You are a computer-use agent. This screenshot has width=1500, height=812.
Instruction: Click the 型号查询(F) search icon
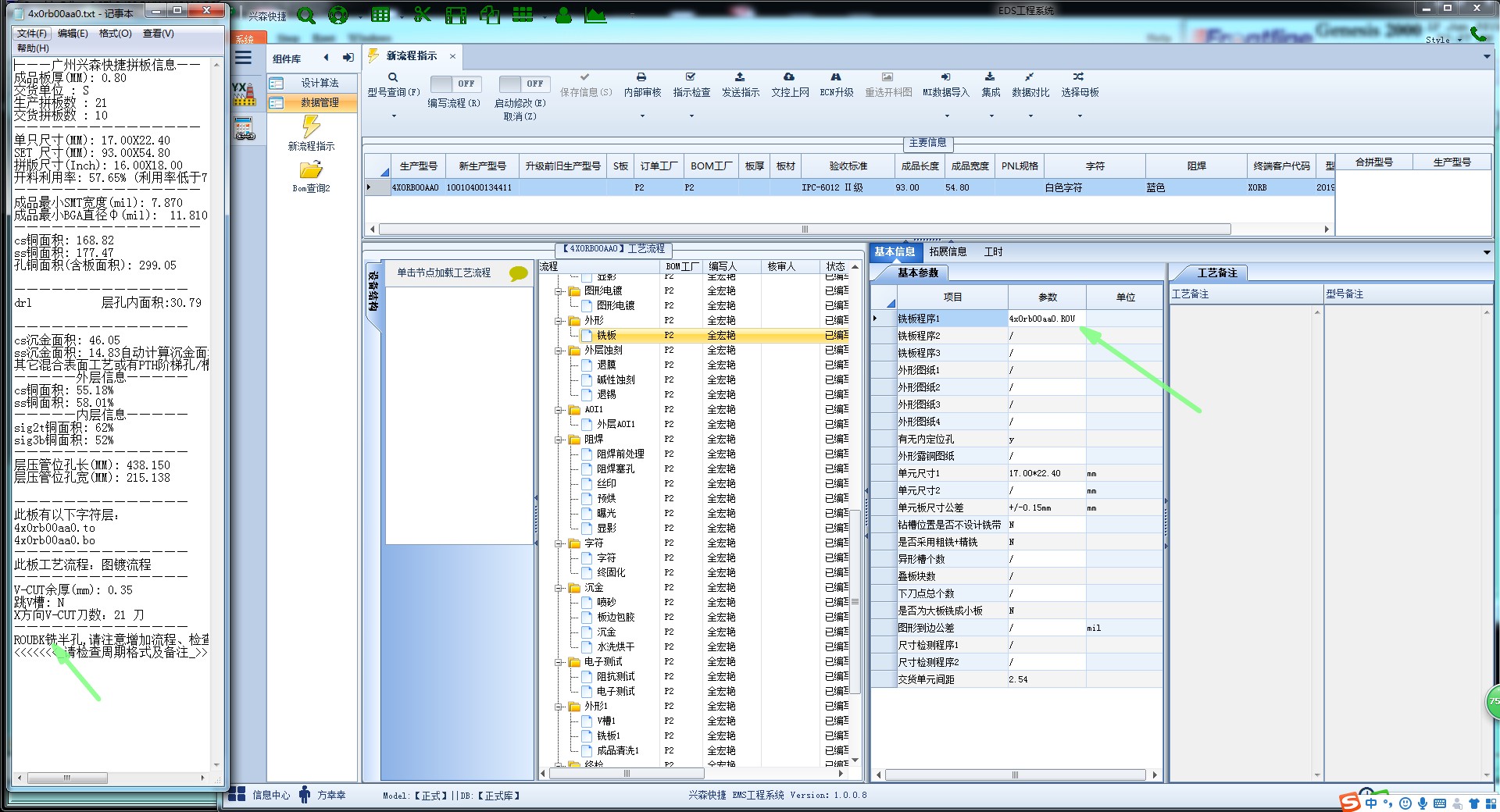point(393,77)
